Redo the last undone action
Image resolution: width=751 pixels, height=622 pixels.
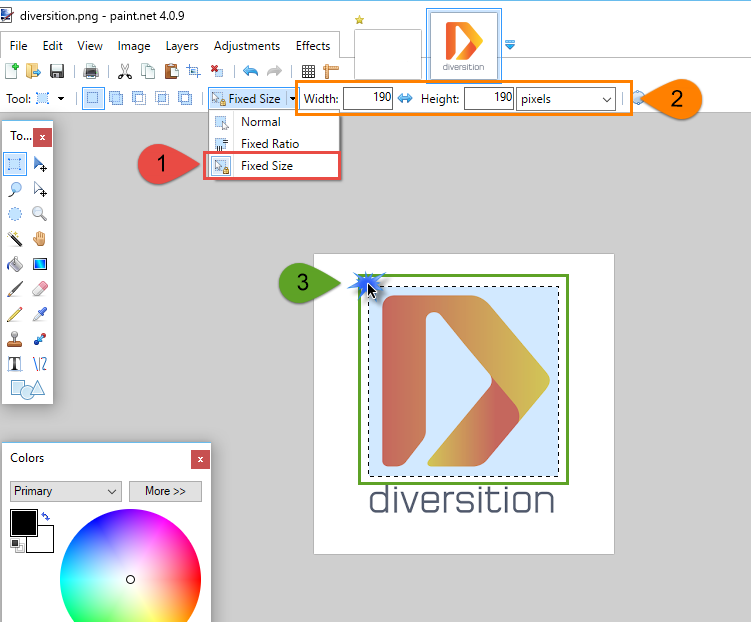click(274, 71)
